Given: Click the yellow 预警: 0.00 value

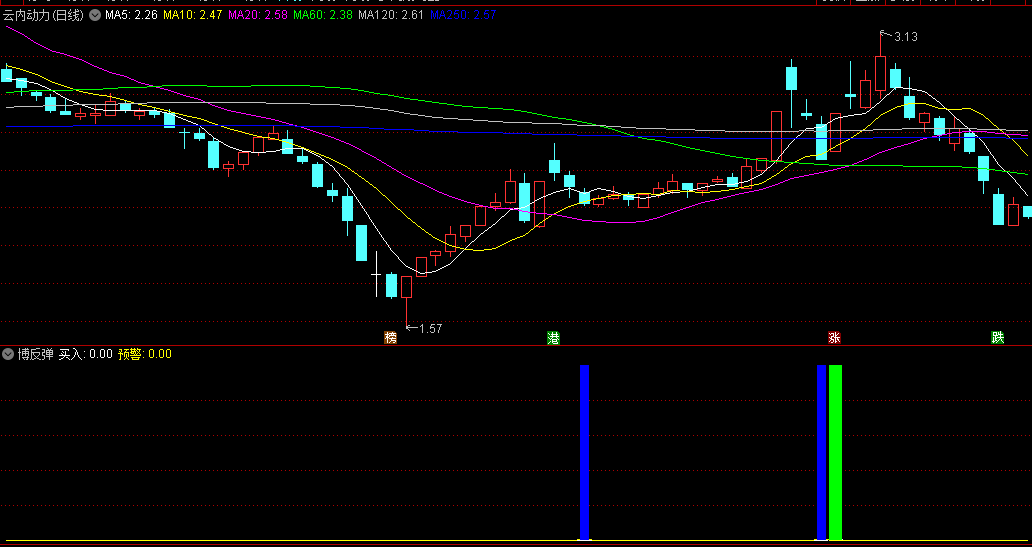Looking at the screenshot, I should click(145, 354).
